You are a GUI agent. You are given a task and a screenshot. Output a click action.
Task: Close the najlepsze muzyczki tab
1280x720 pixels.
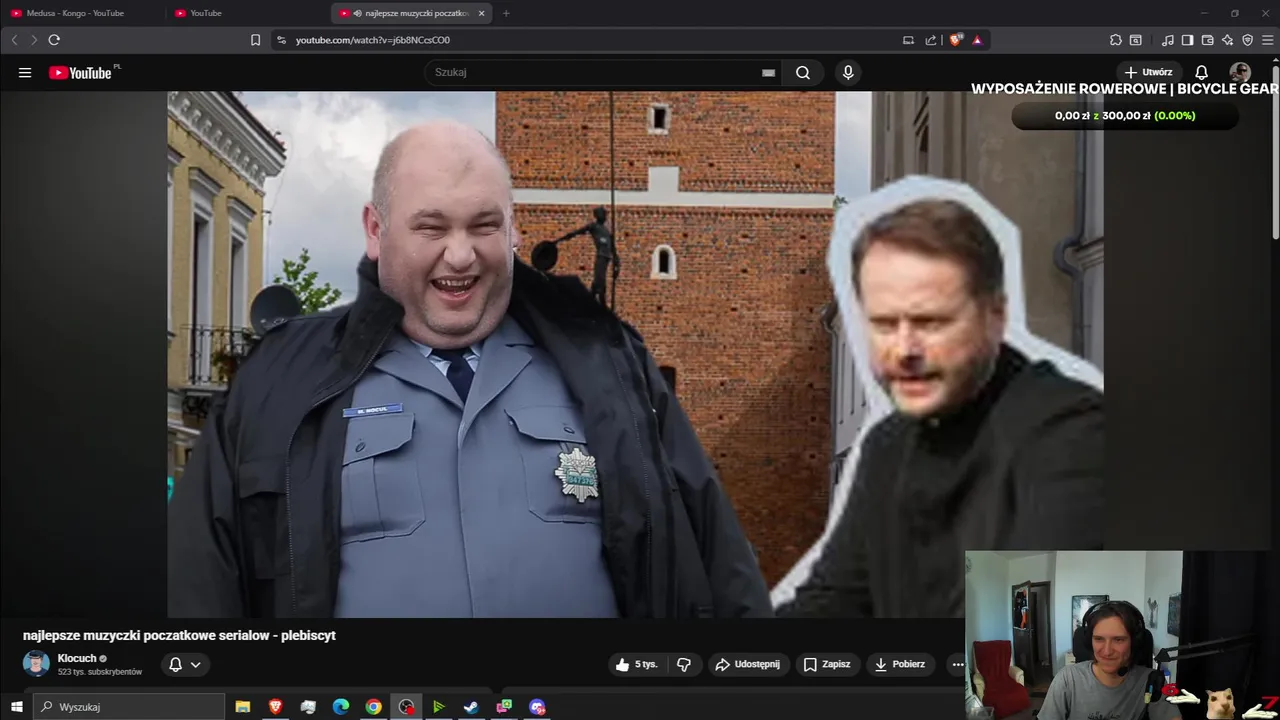(x=482, y=13)
